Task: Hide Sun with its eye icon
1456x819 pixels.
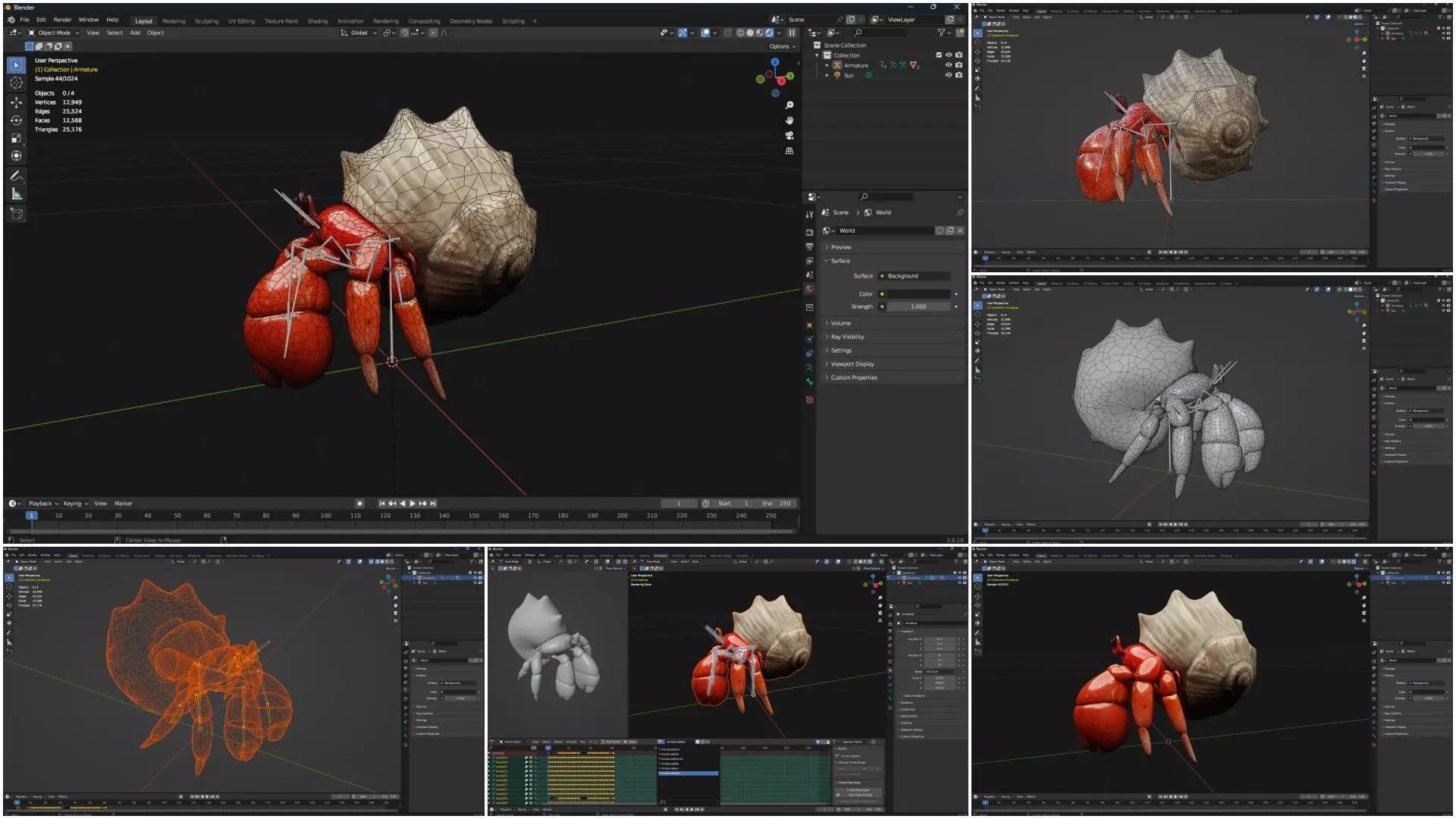Action: pos(948,75)
